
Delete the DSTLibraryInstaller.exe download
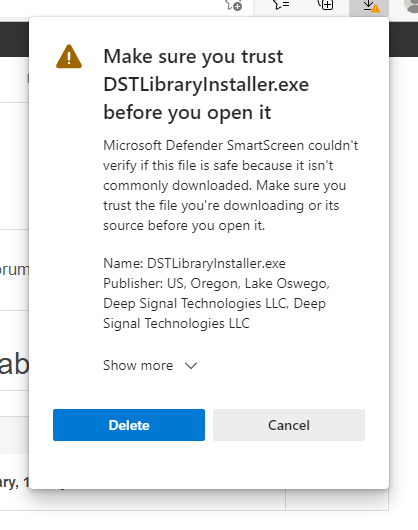pos(129,425)
